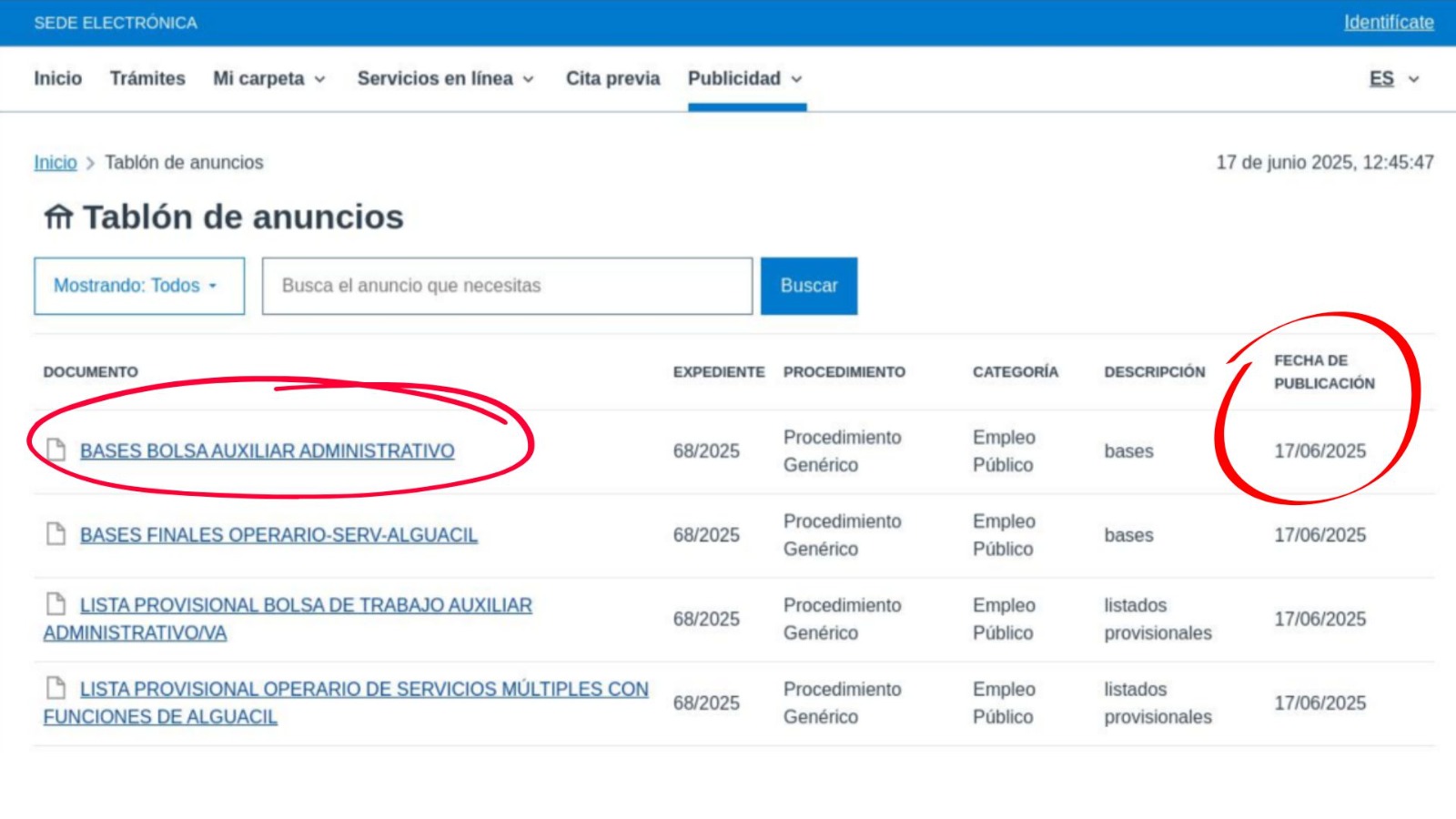Click file icon for LISTA PROVISIONAL OPERARIO DE SERVICIOS
1456x819 pixels.
[x=56, y=687]
